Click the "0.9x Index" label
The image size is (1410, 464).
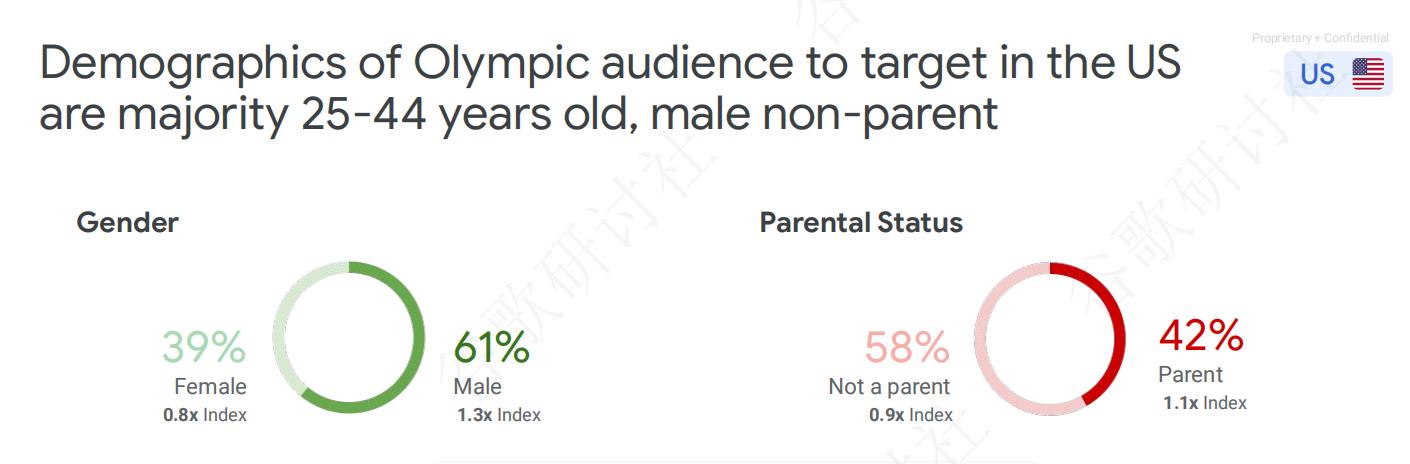(x=910, y=414)
